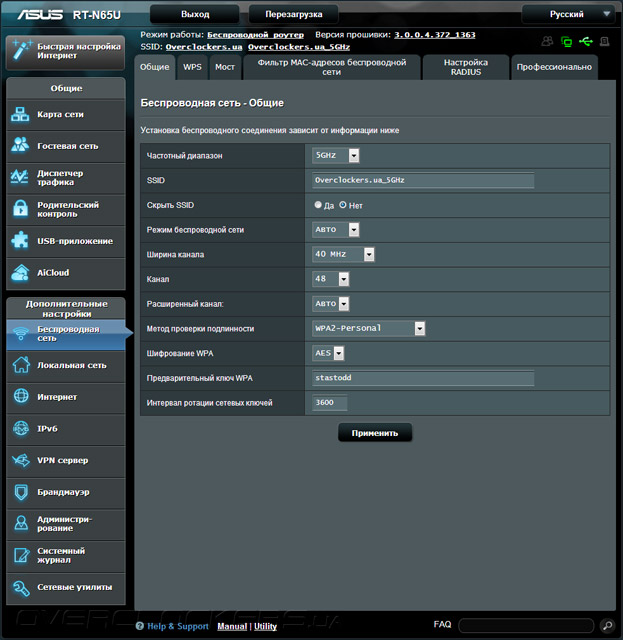
Task: Click the AiCloud cloud icon
Action: (20, 273)
